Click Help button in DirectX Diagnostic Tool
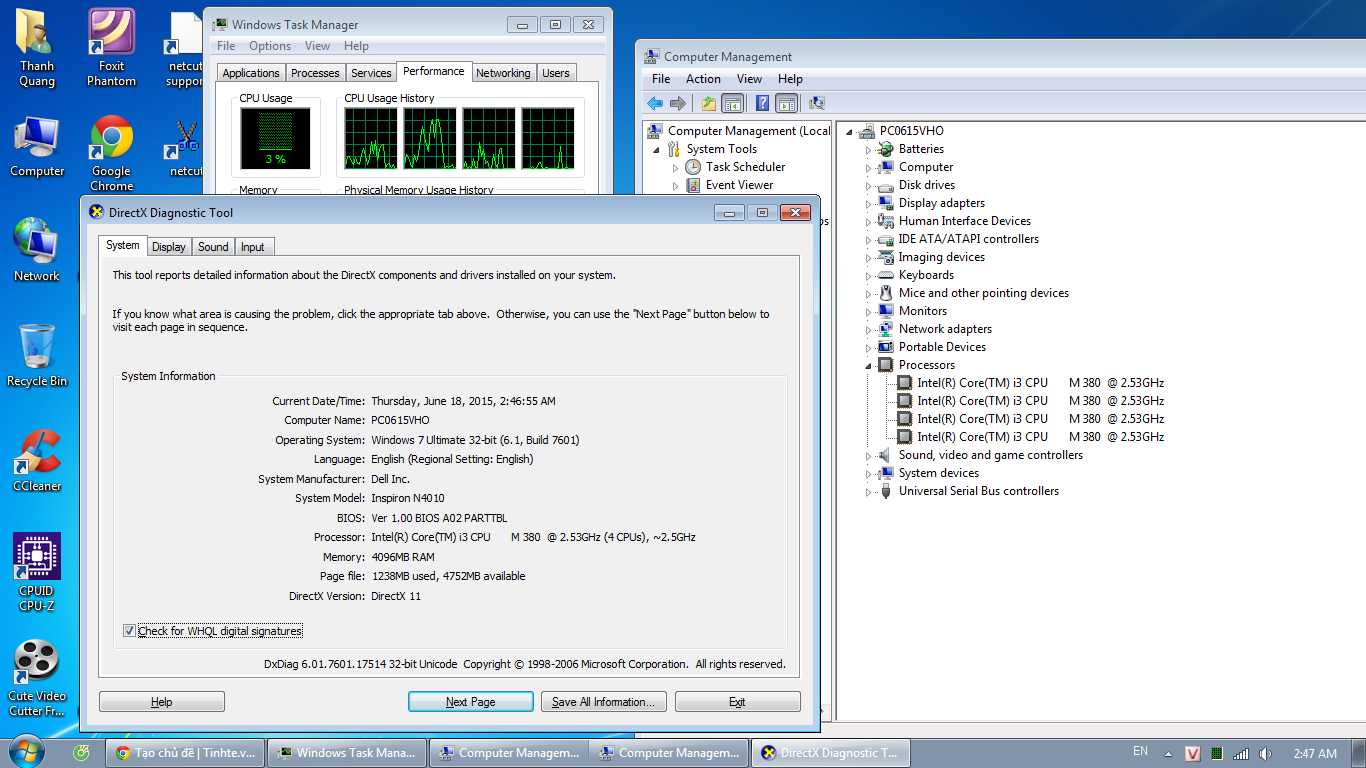Screen dimensions: 1366x768 pyautogui.click(x=162, y=702)
